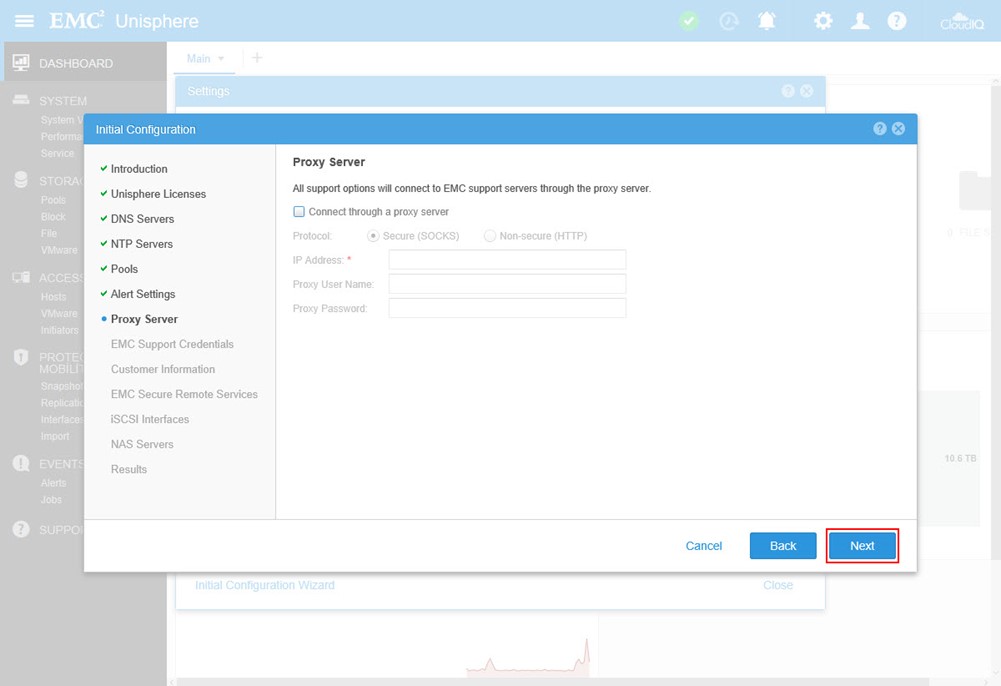Open Alerts under Events sidebar

coord(53,483)
